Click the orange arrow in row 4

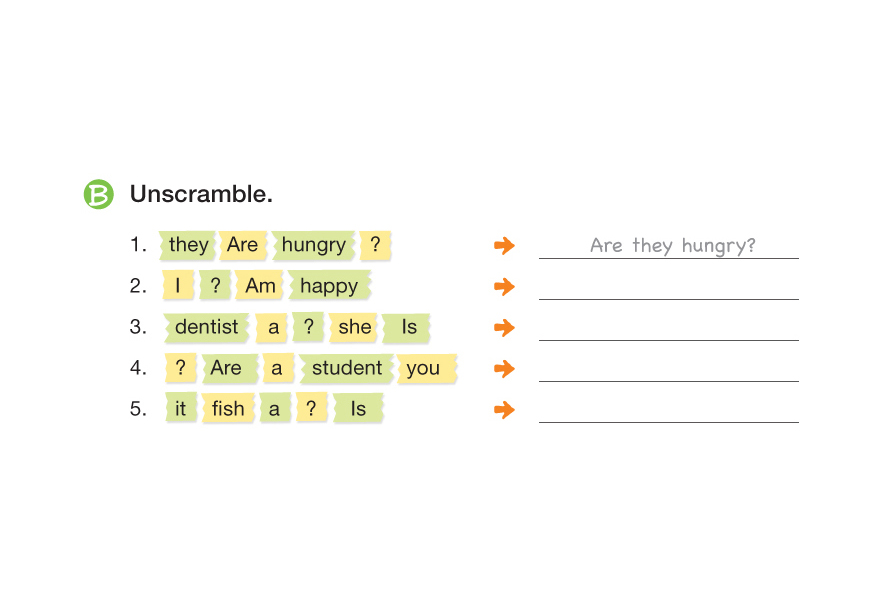pos(505,369)
